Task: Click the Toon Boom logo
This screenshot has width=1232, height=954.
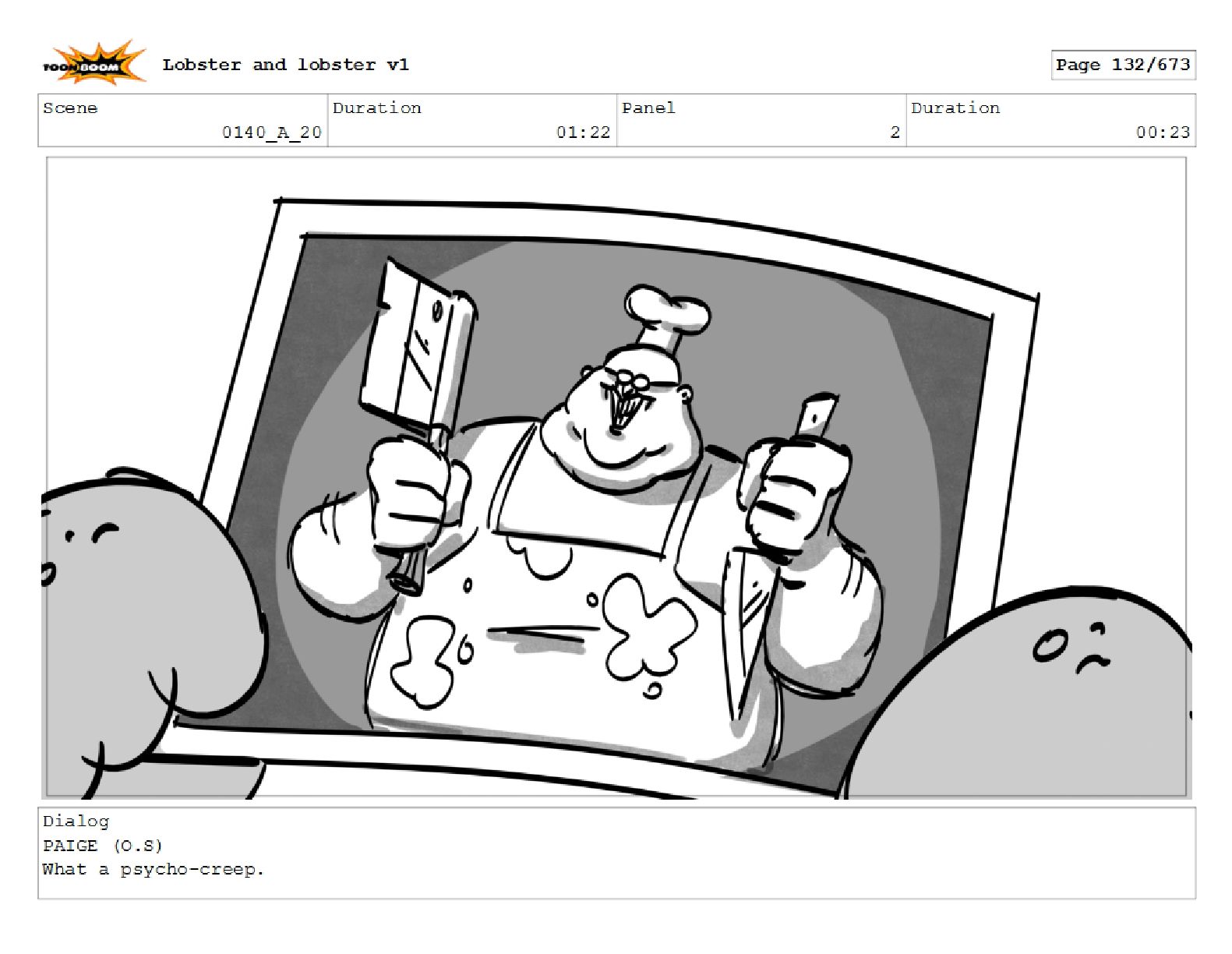Action: [x=94, y=63]
